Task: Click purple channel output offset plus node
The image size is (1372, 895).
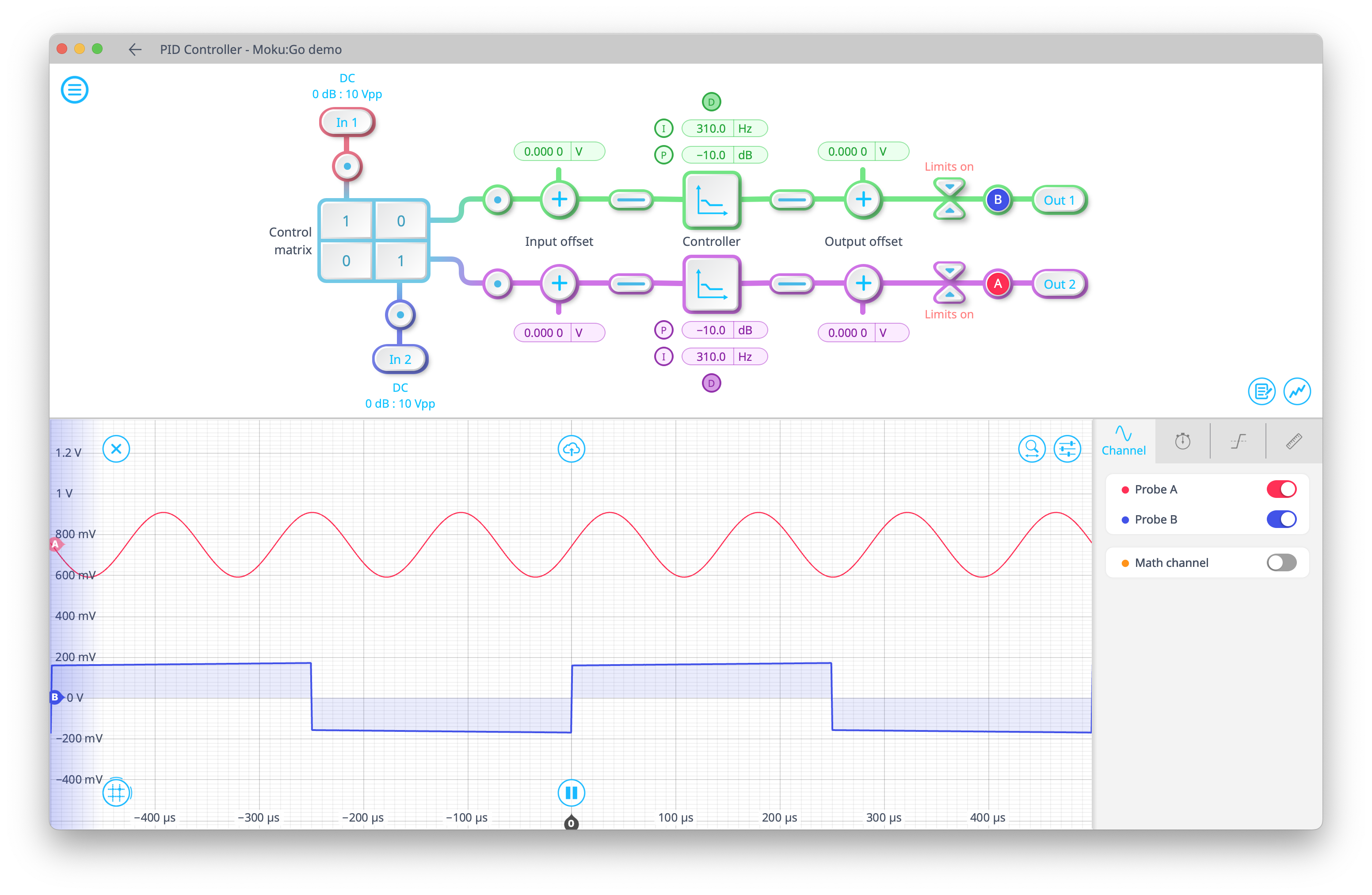Action: [863, 283]
